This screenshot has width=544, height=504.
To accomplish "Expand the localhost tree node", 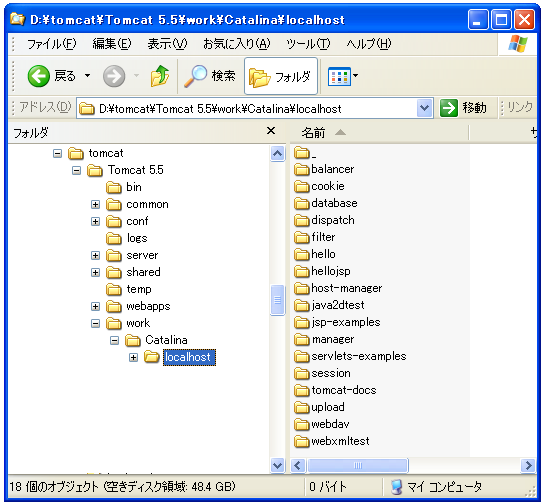I will tap(133, 357).
